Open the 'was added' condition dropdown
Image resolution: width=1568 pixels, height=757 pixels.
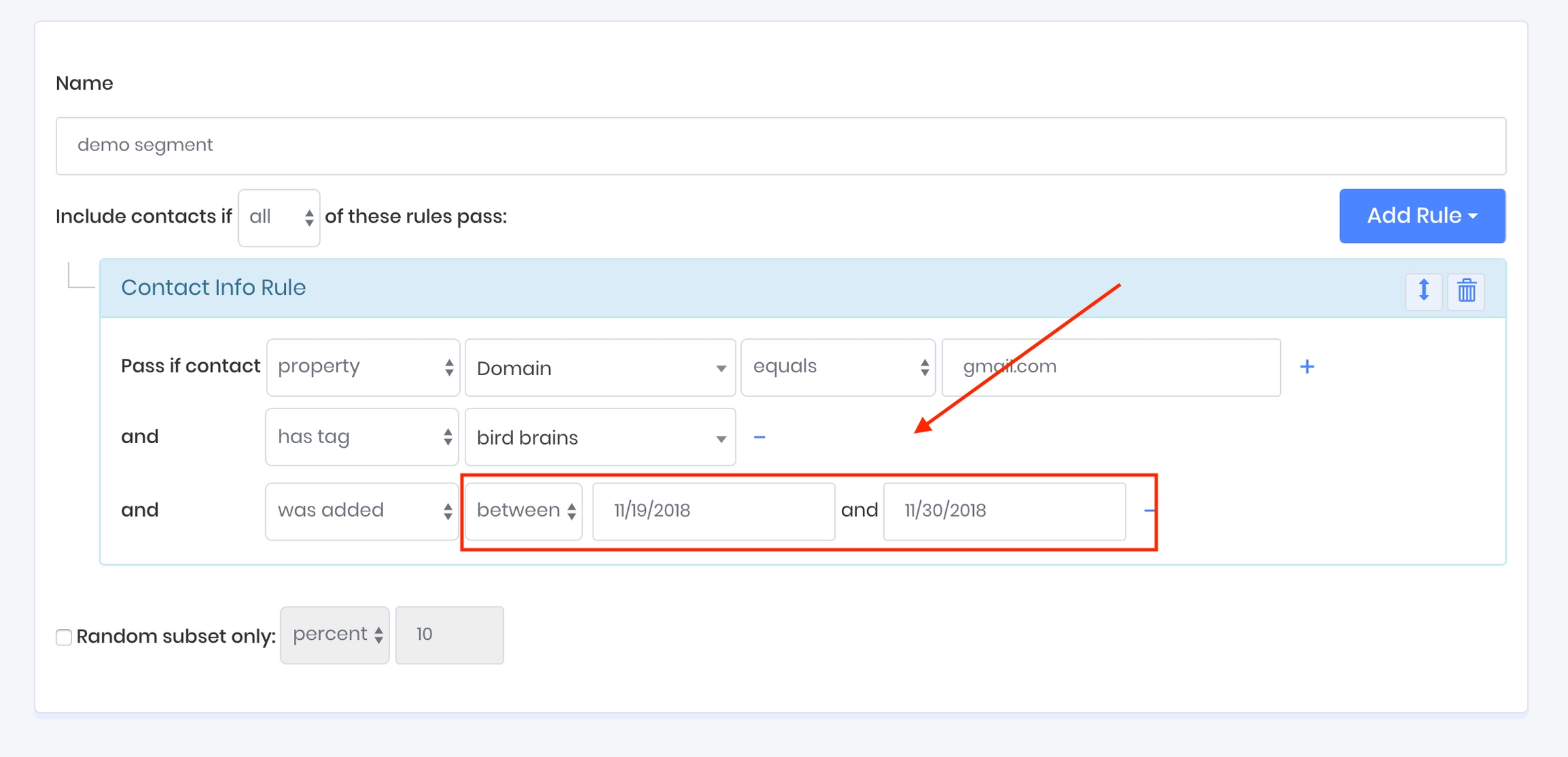pos(362,511)
